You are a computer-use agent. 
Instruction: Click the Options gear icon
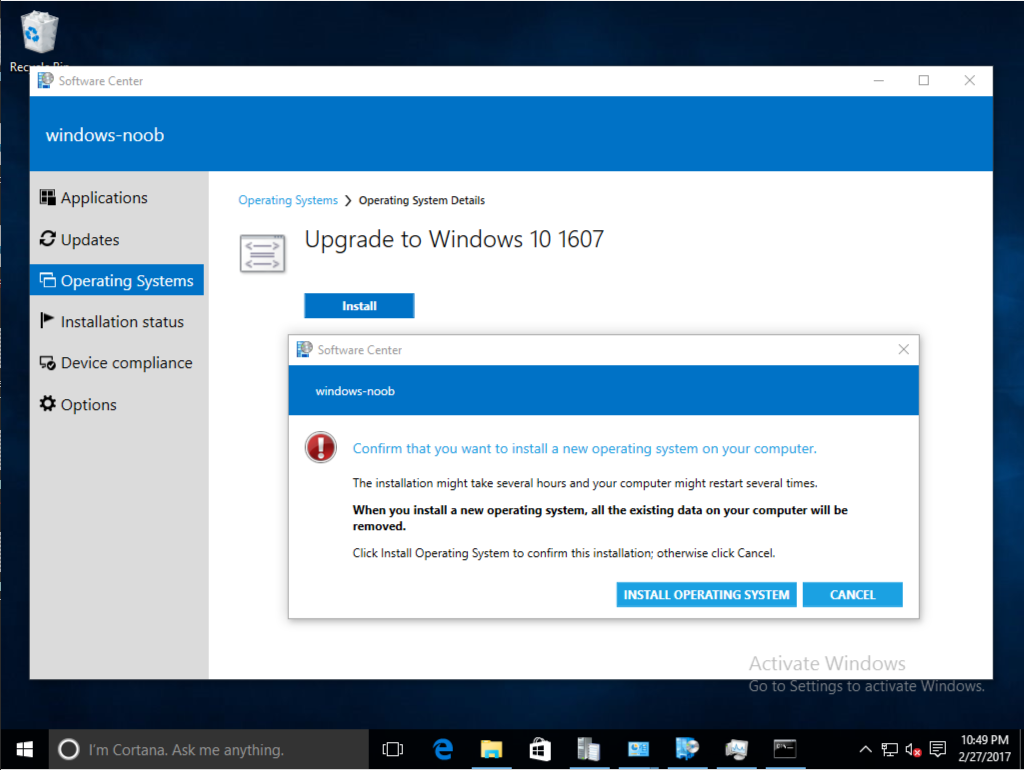click(48, 404)
